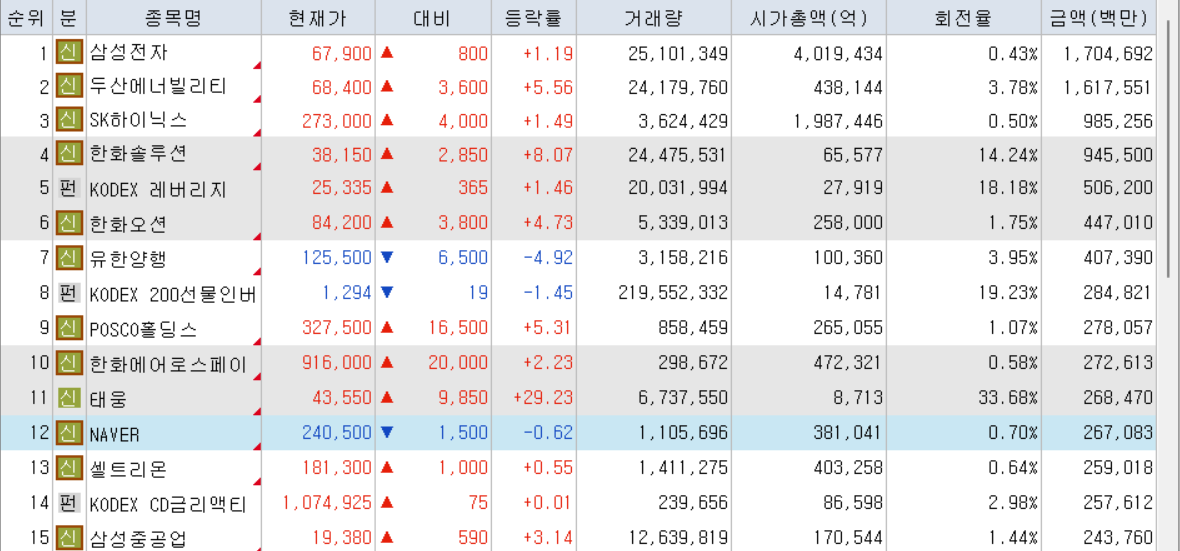Select the 한화오션 stock name
1180x551 pixels.
click(x=128, y=224)
